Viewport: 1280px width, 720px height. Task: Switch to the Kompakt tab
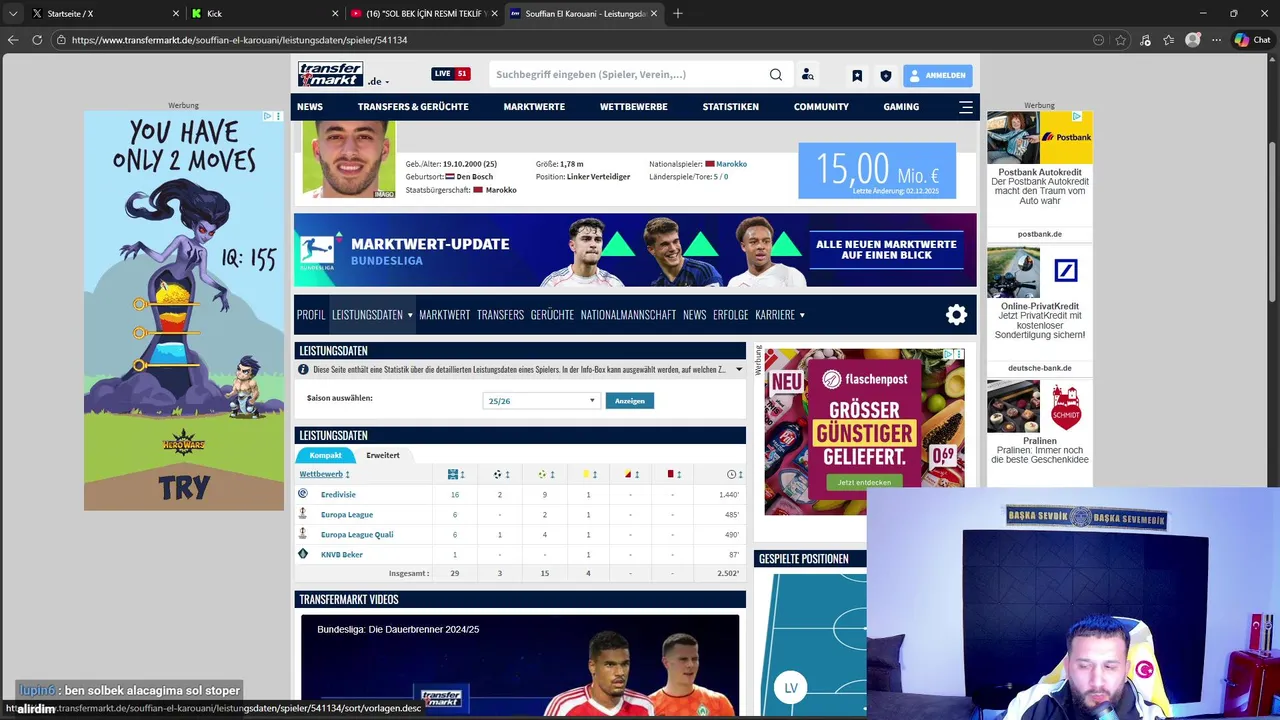pyautogui.click(x=325, y=455)
